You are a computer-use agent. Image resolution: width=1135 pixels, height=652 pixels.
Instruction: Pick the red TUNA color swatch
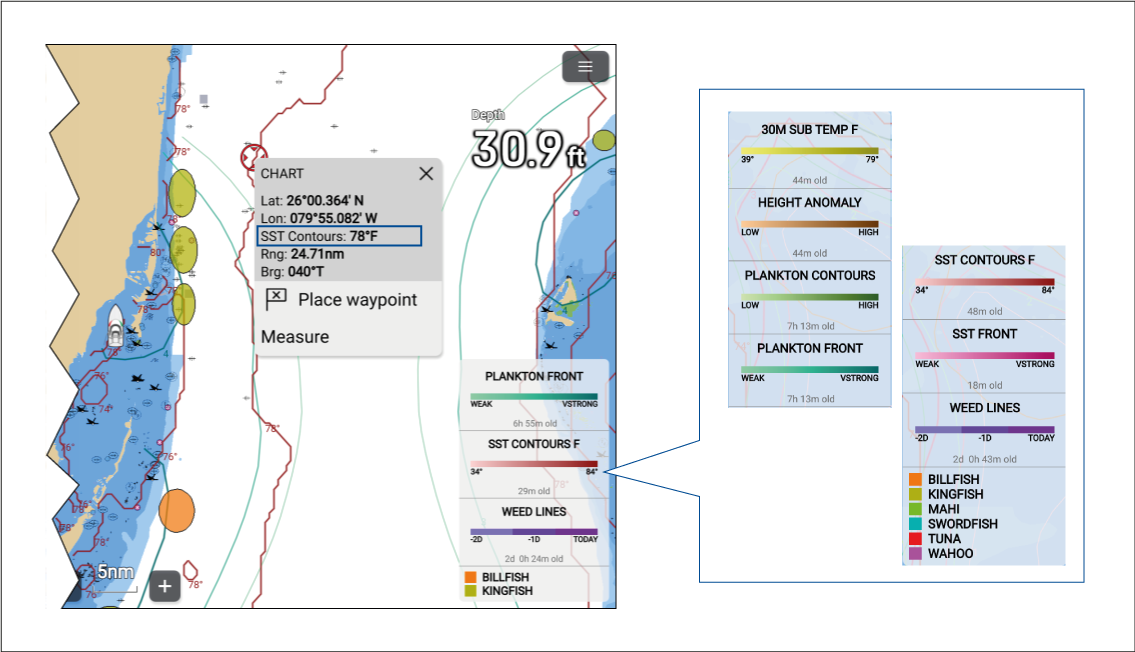(914, 539)
